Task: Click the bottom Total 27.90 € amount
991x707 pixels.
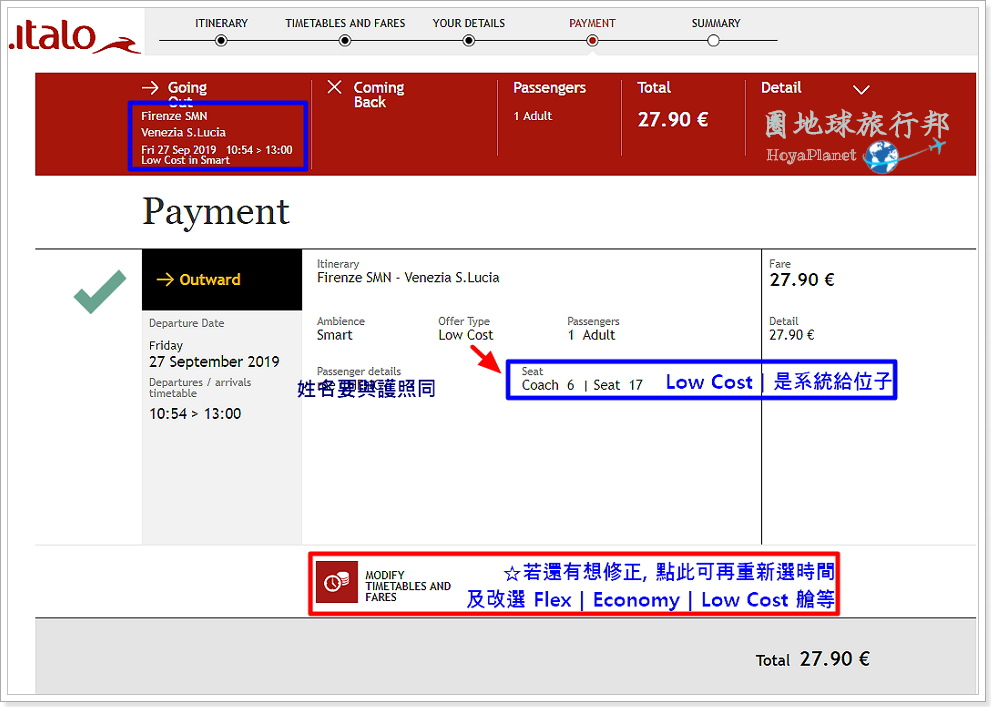Action: [x=835, y=660]
